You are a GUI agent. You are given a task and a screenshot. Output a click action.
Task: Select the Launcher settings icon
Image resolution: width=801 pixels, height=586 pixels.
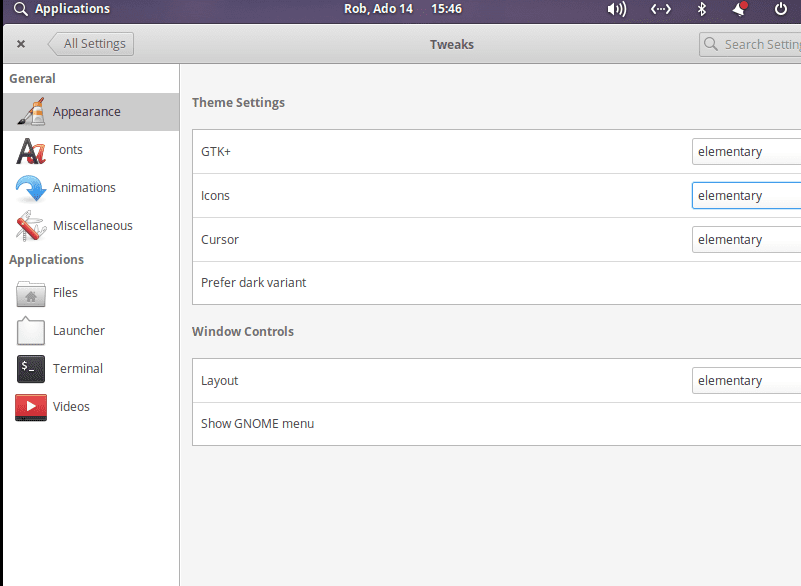click(30, 330)
